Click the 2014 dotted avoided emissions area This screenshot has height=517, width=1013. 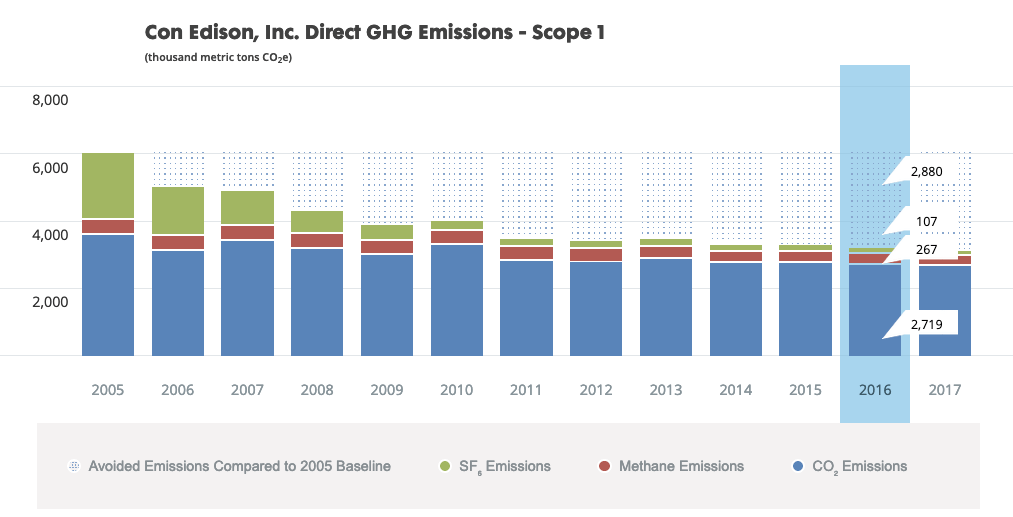tap(736, 198)
